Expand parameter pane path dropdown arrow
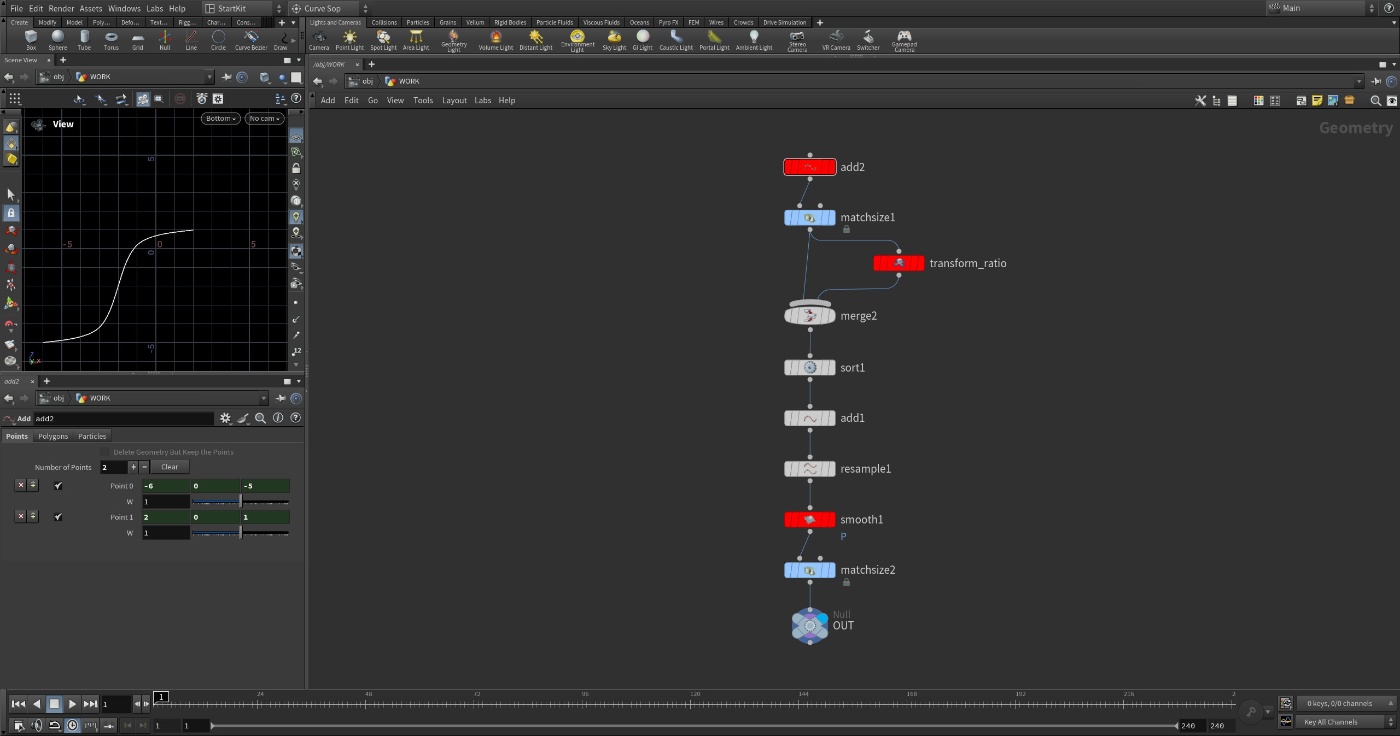1400x736 pixels. click(264, 398)
